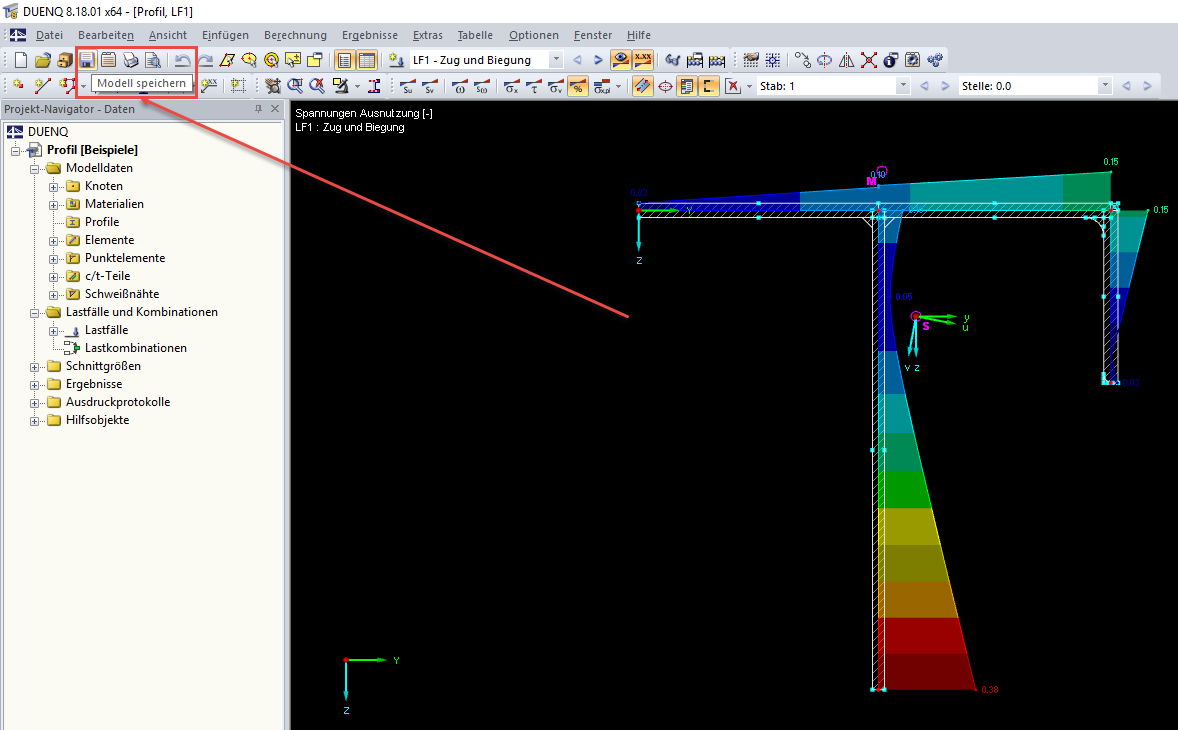Select the sigma-x stress icon
Viewport: 1178px width, 730px height.
pos(511,86)
